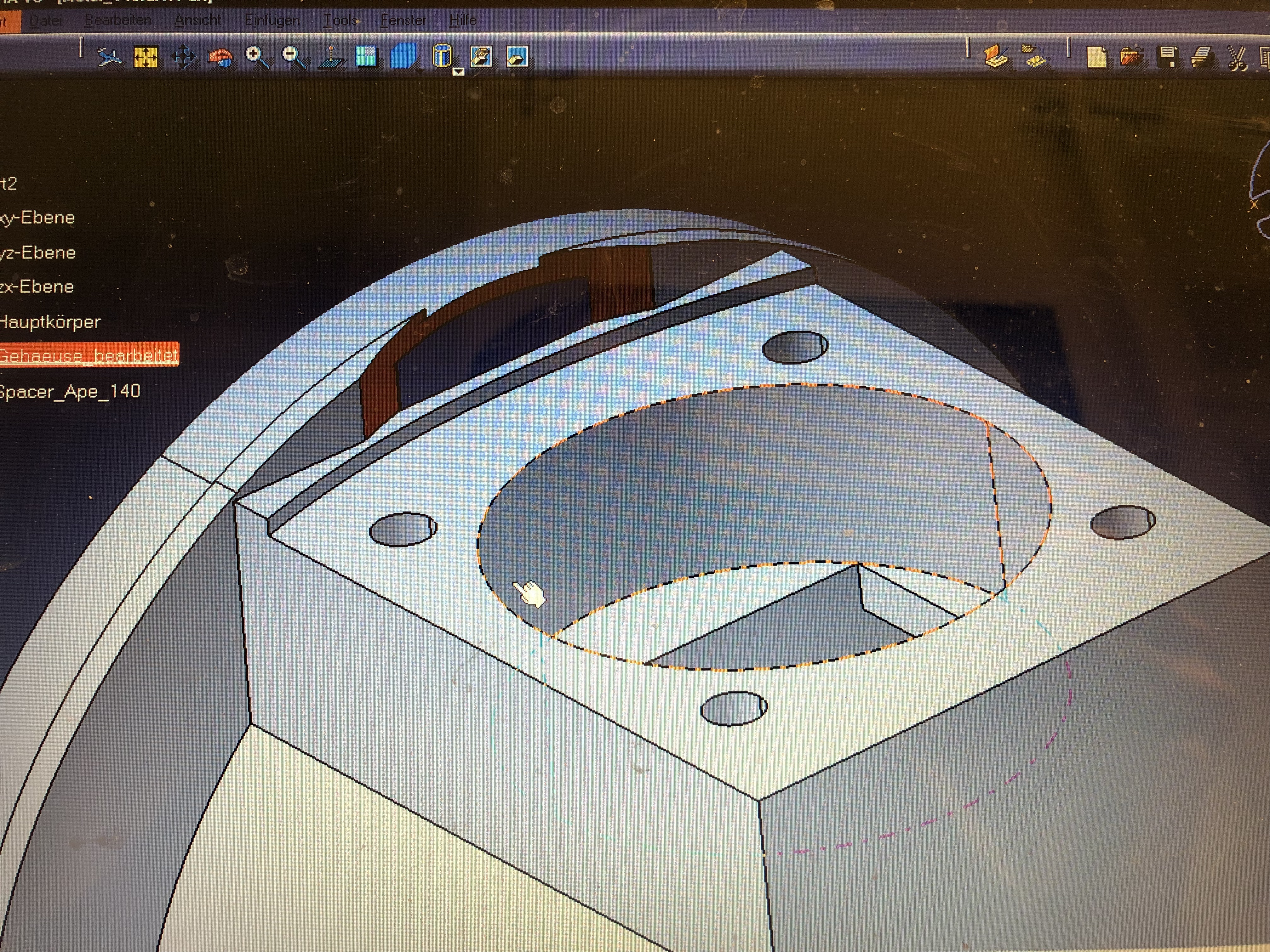
Task: Click the Open folder icon
Action: coord(1132,57)
